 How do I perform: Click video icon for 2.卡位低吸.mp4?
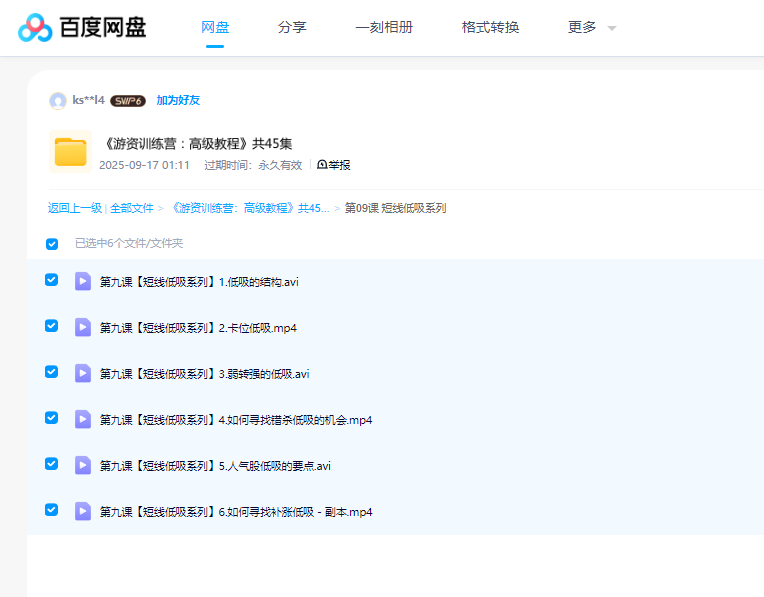[83, 327]
